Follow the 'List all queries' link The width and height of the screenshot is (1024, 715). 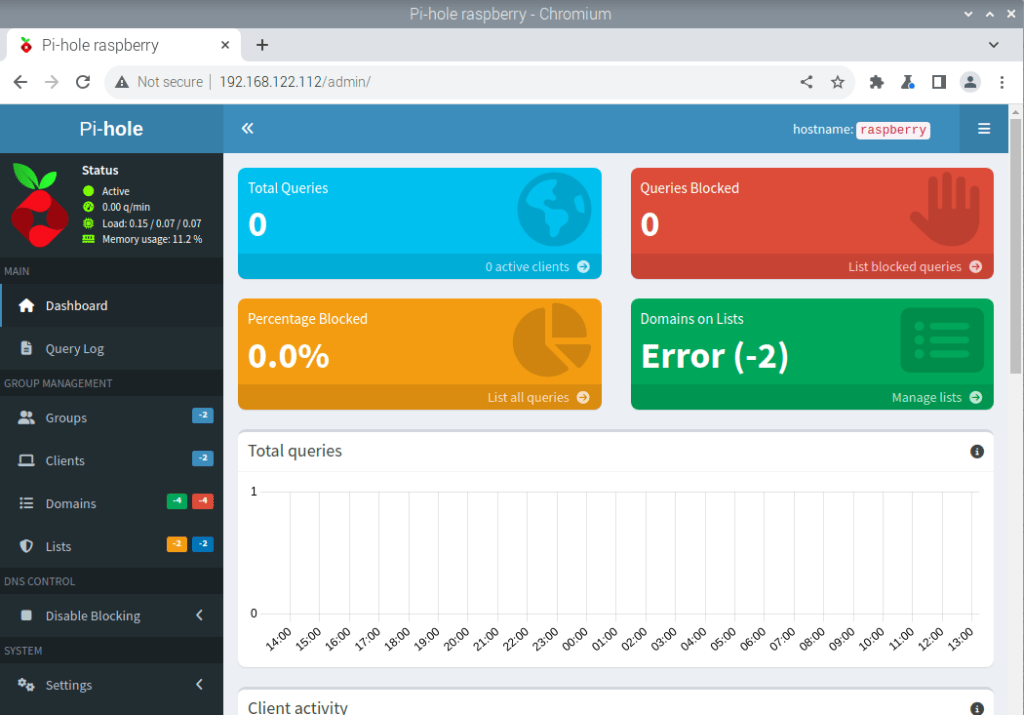[x=538, y=397]
